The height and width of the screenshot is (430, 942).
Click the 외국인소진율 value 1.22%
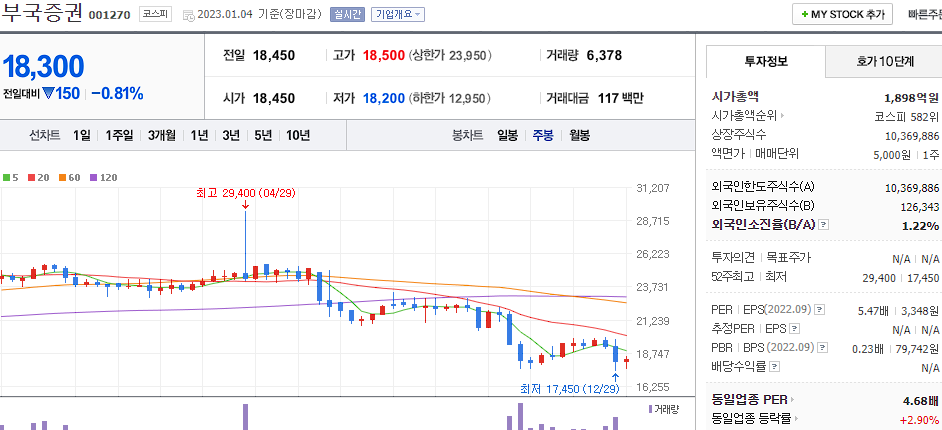click(920, 226)
